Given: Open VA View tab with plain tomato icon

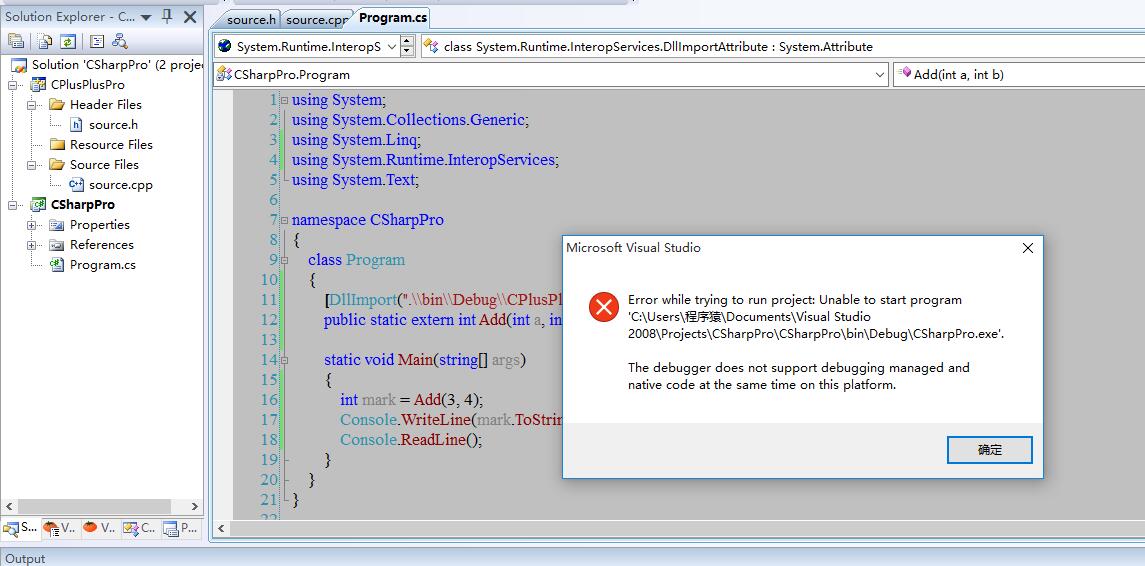Looking at the screenshot, I should 99,527.
